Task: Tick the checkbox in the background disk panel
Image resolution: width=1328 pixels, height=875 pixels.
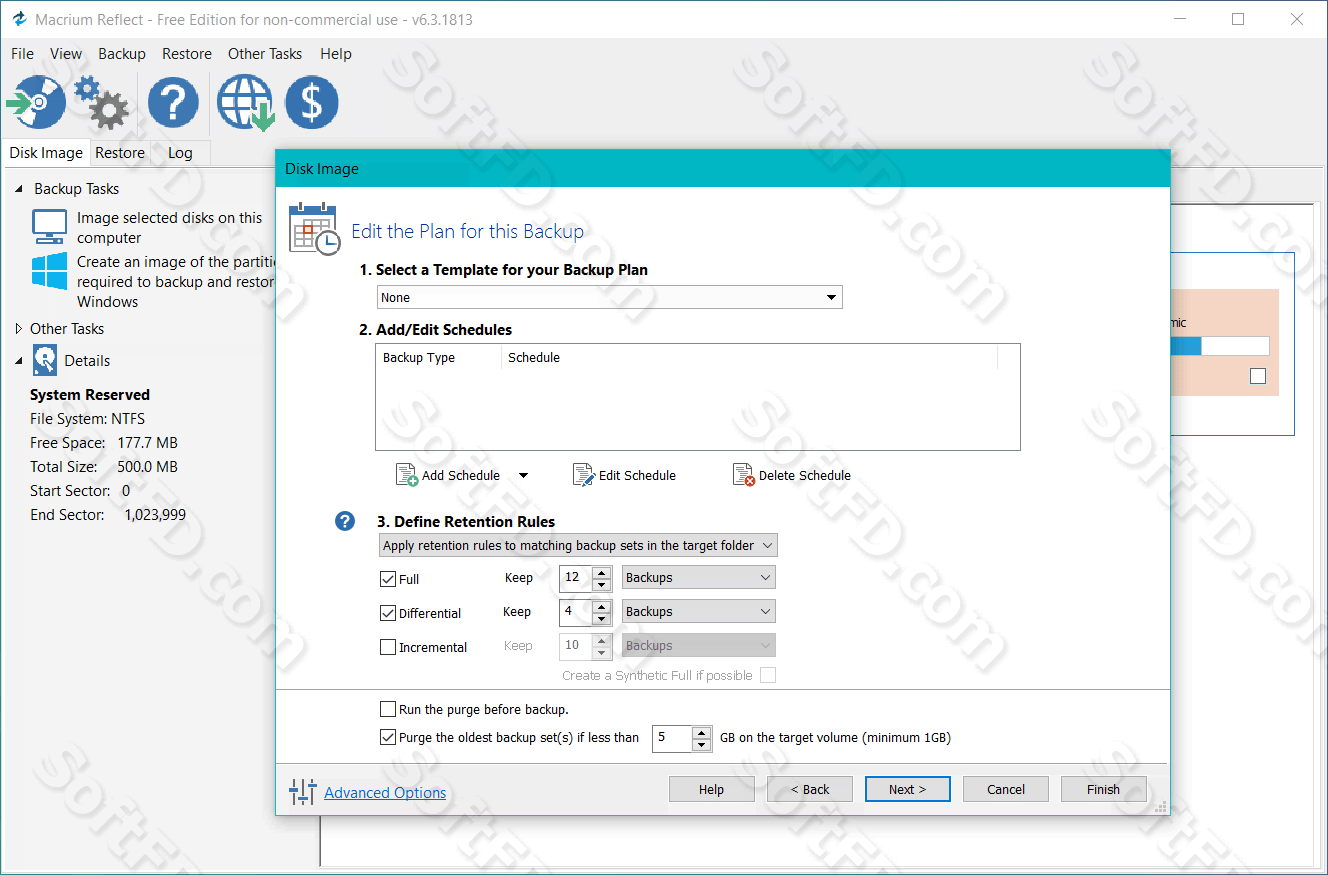Action: [x=1258, y=376]
